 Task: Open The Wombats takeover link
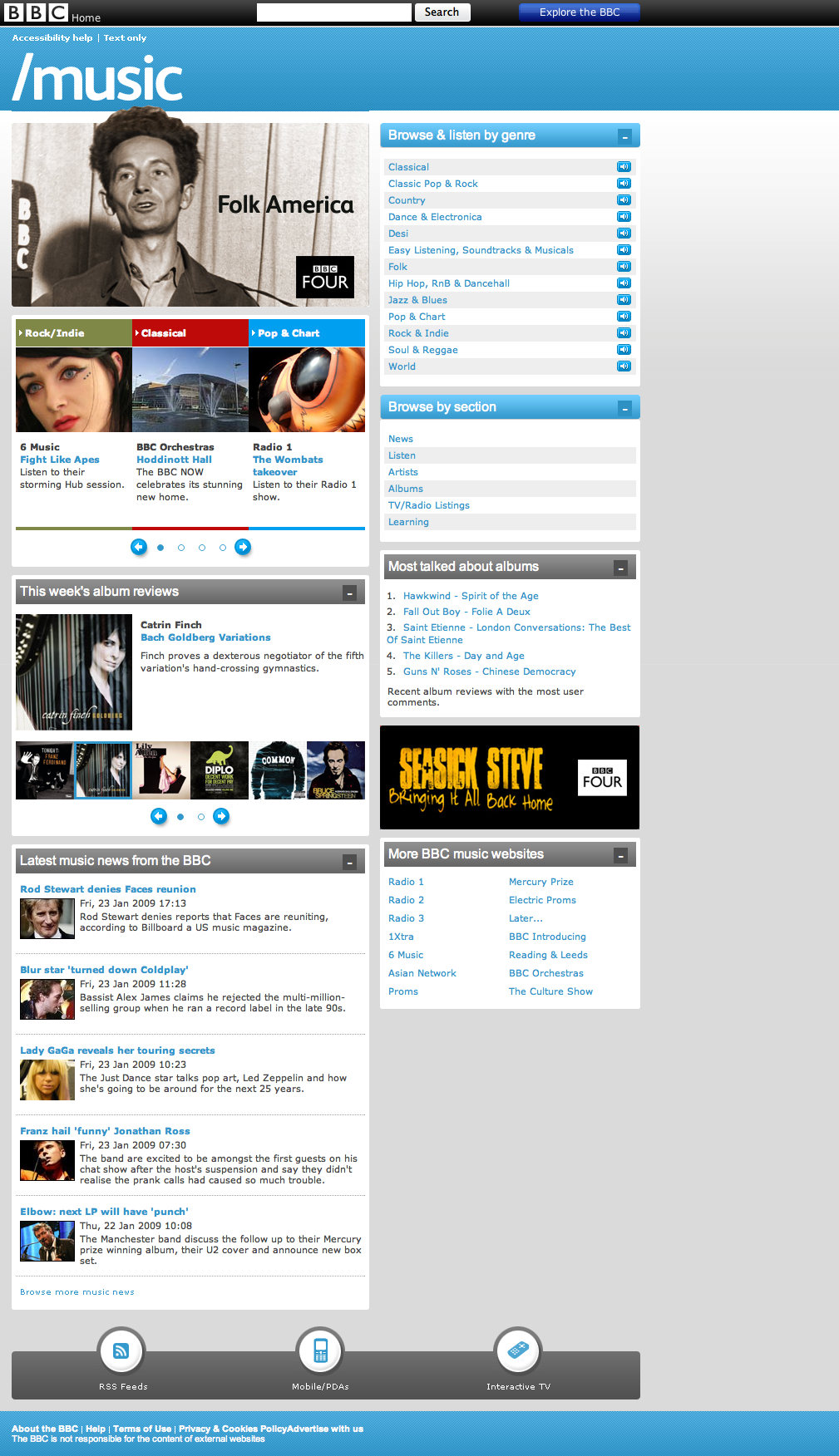[x=288, y=465]
